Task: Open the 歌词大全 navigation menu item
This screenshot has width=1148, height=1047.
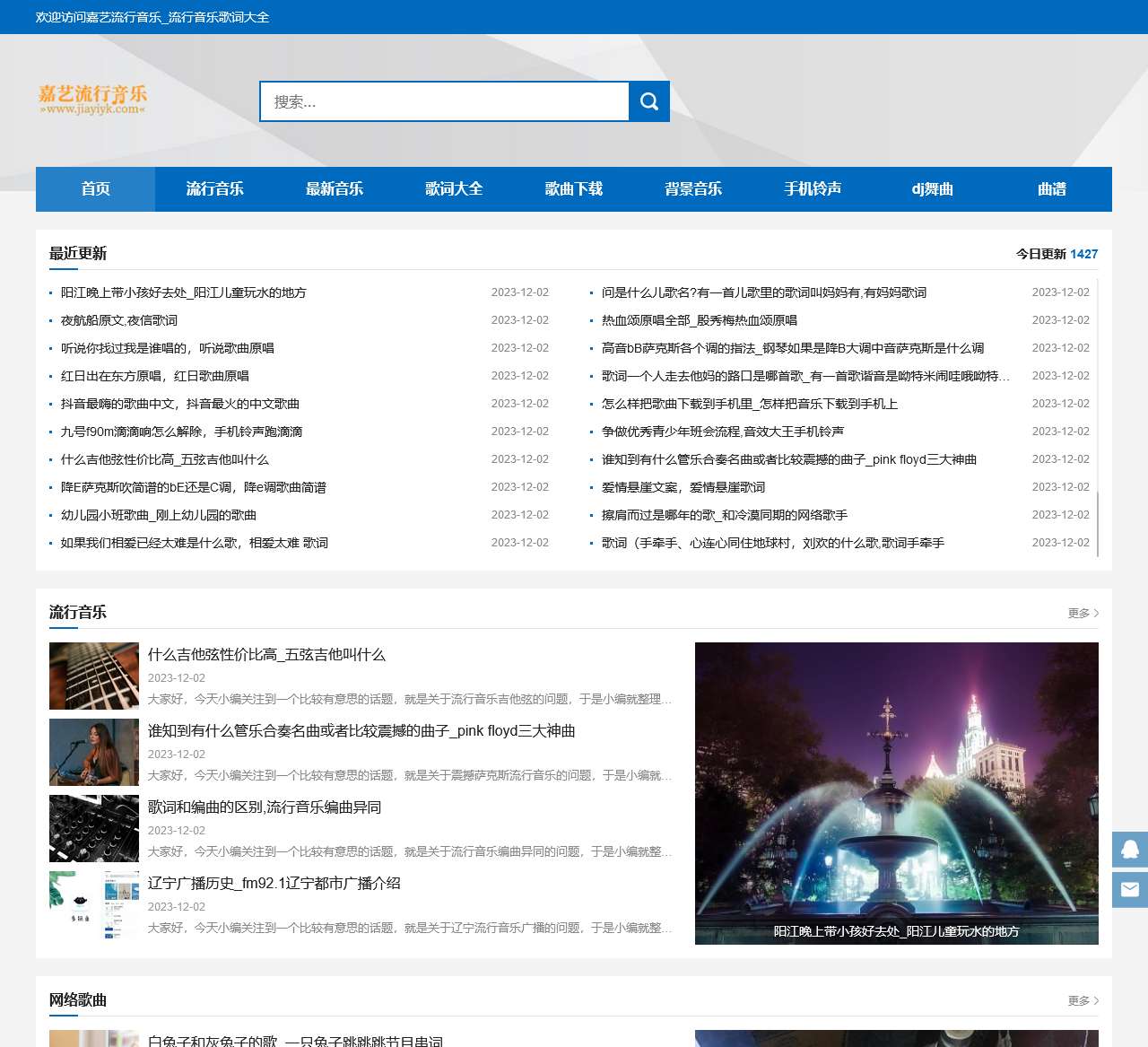Action: [454, 189]
